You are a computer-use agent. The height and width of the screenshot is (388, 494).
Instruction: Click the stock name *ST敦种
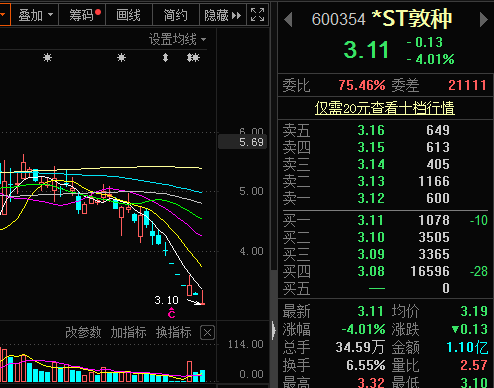tap(412, 19)
